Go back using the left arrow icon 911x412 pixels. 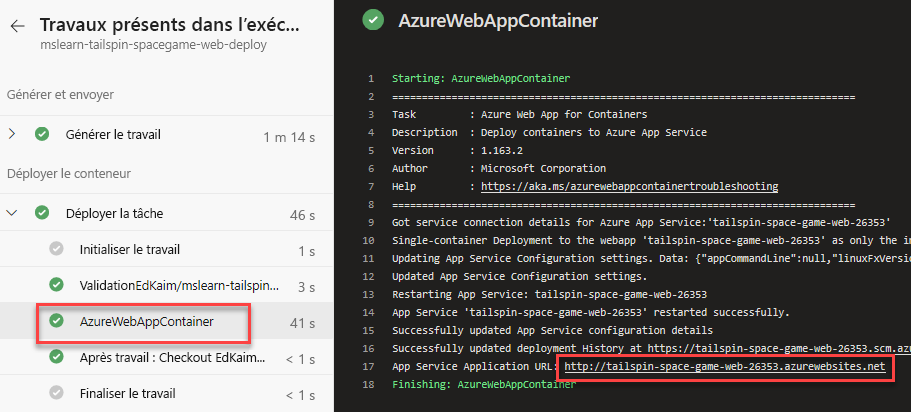pyautogui.click(x=17, y=26)
